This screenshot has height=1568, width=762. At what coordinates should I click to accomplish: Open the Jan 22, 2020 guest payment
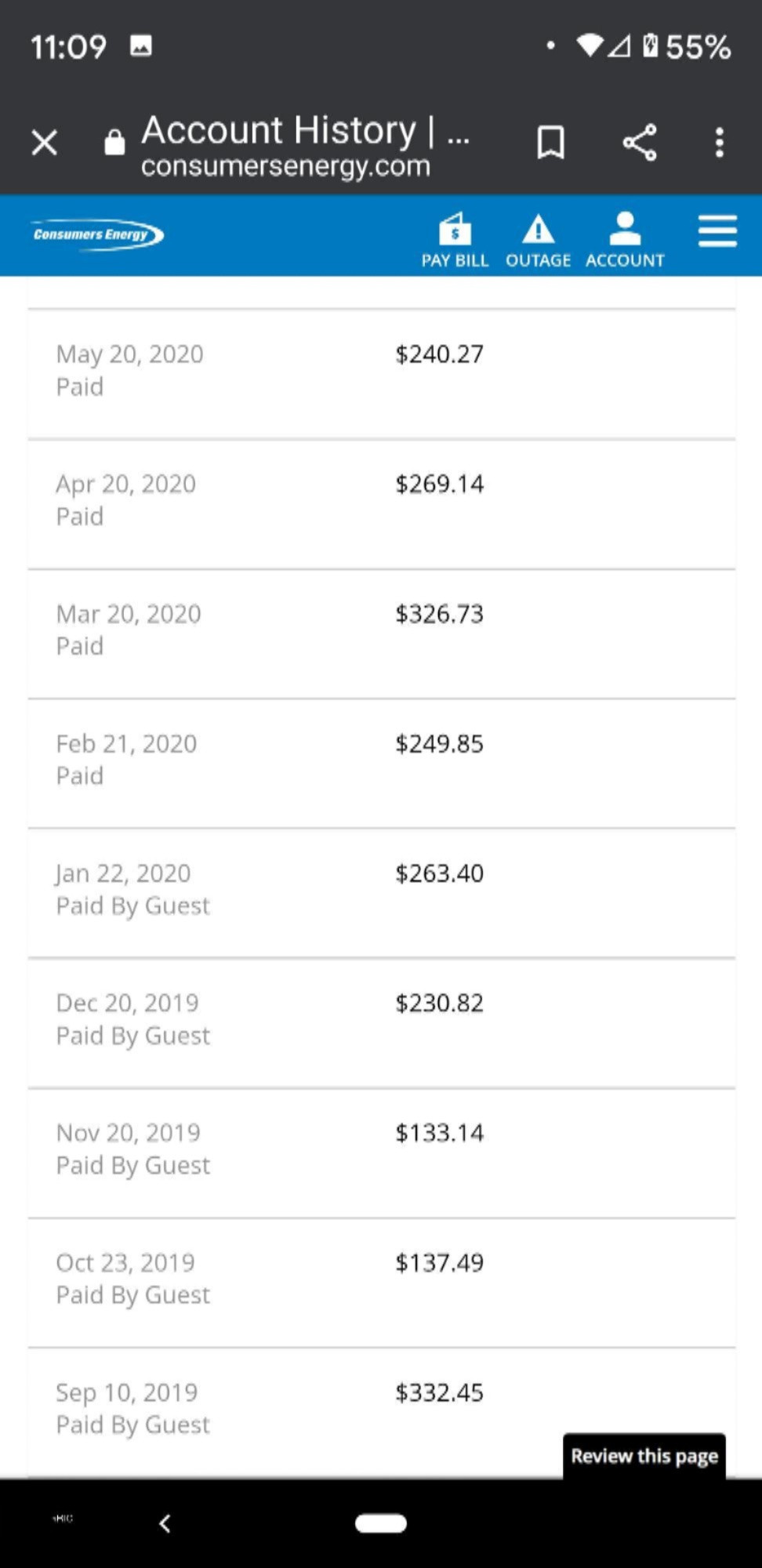[x=382, y=893]
